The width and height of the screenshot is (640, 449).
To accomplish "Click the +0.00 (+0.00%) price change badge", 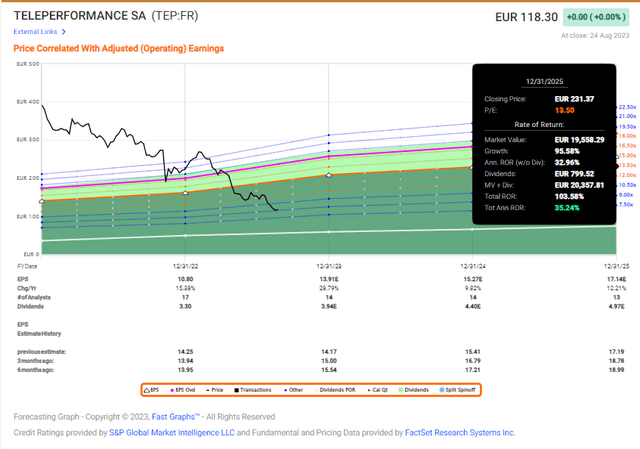I will (596, 17).
